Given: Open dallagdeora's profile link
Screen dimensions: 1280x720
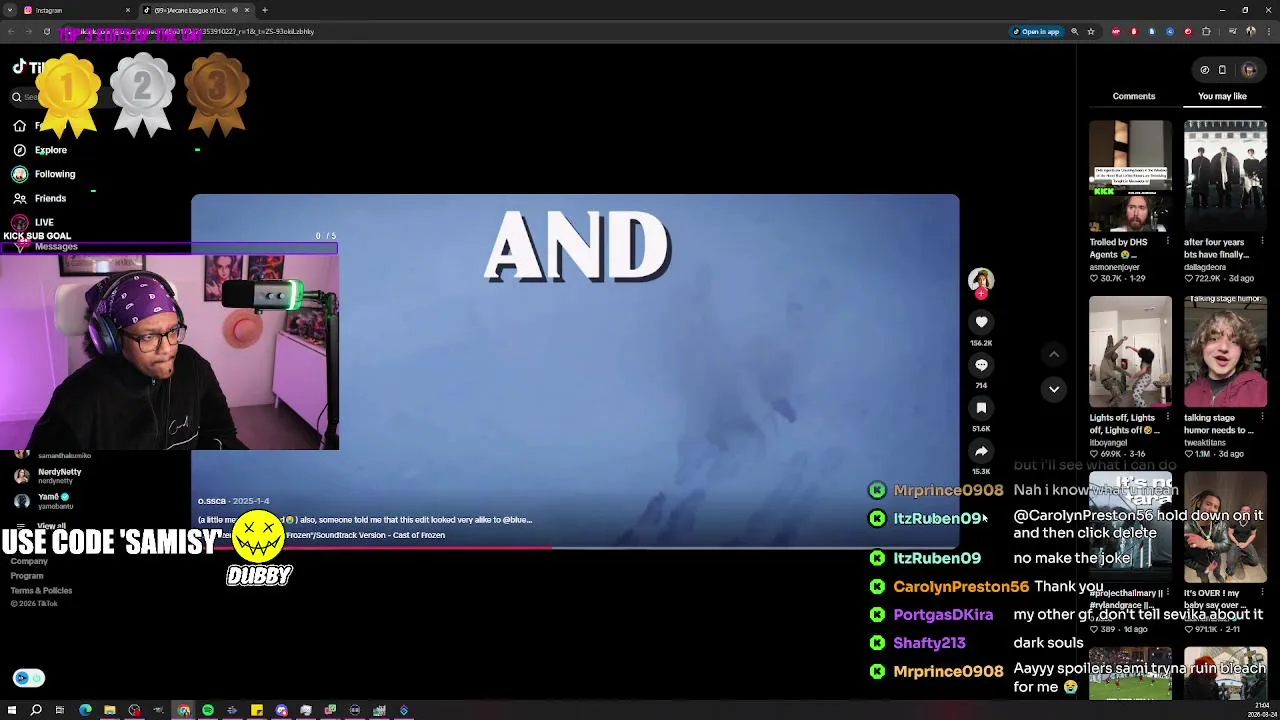Looking at the screenshot, I should click(x=1205, y=267).
